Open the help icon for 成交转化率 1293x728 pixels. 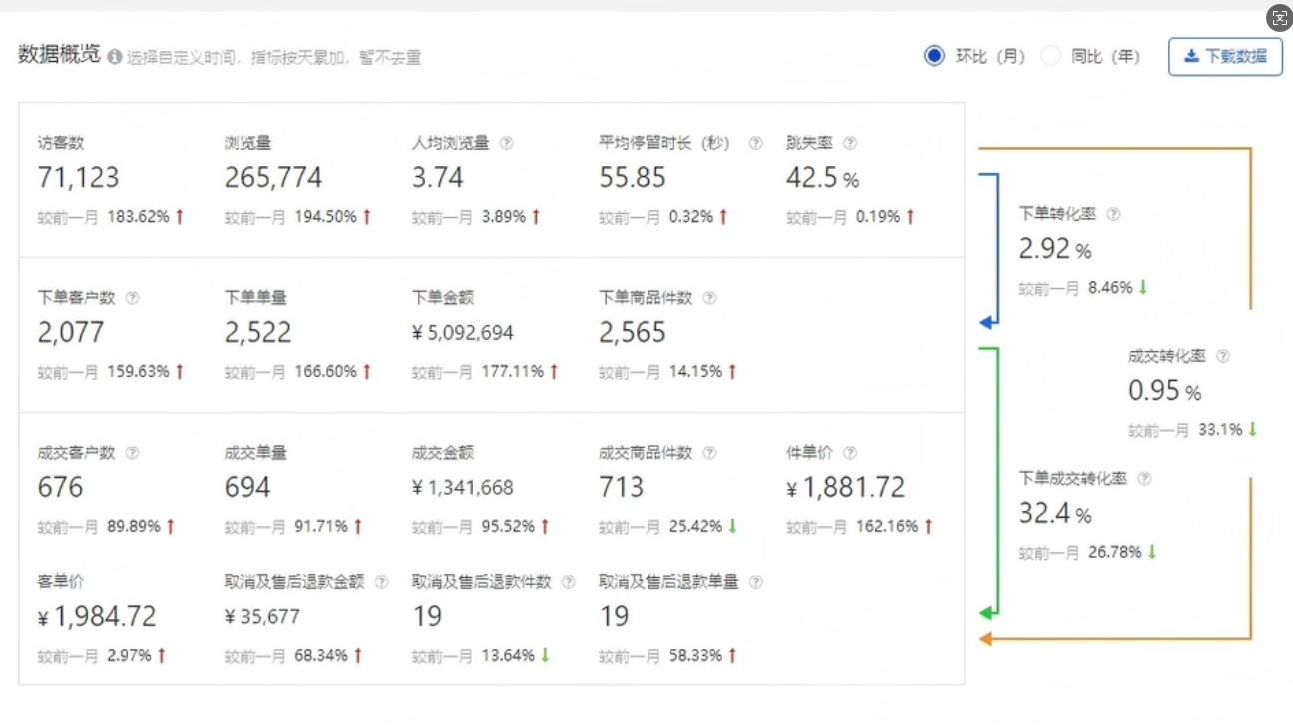[1223, 356]
